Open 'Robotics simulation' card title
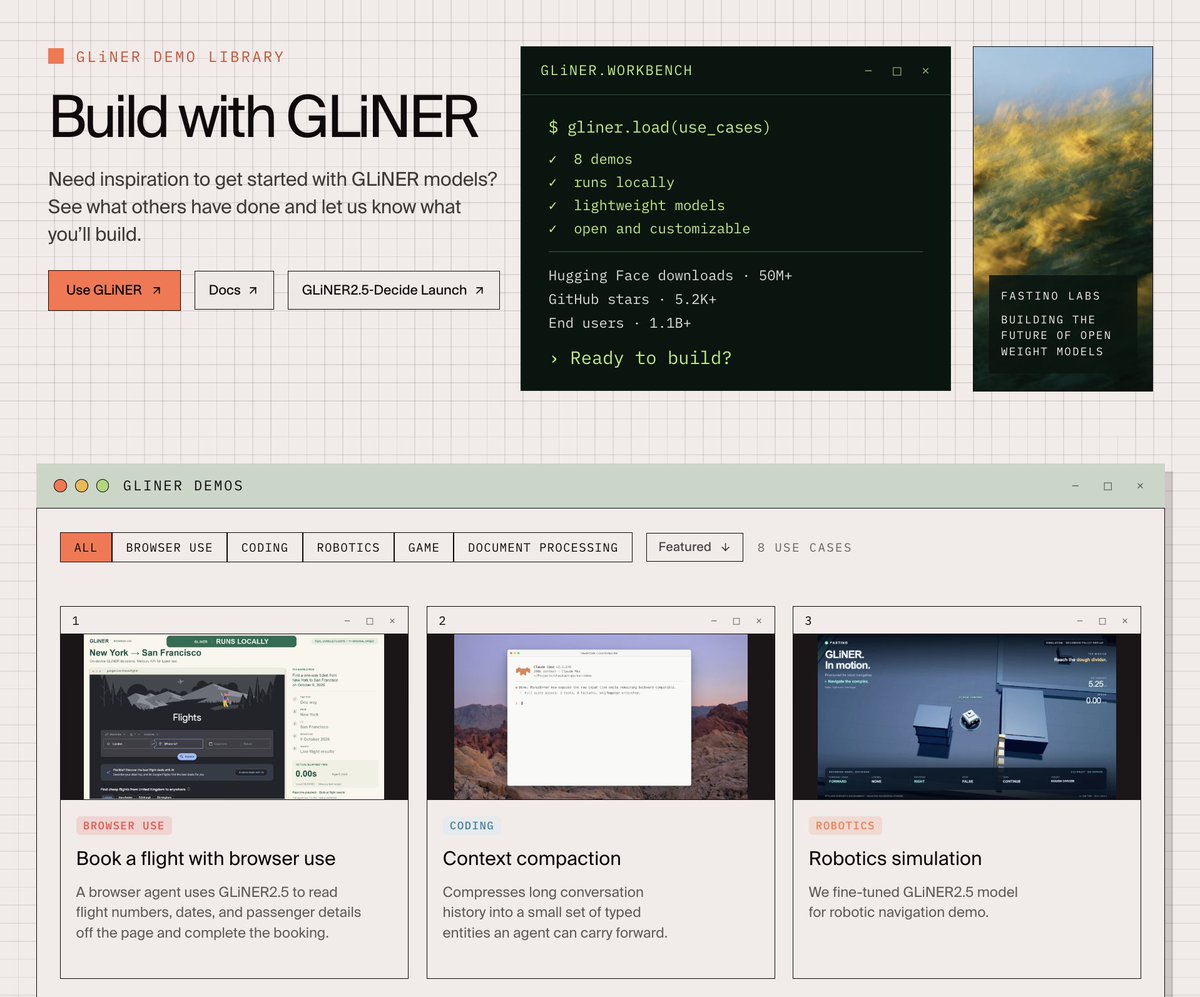 [x=895, y=859]
